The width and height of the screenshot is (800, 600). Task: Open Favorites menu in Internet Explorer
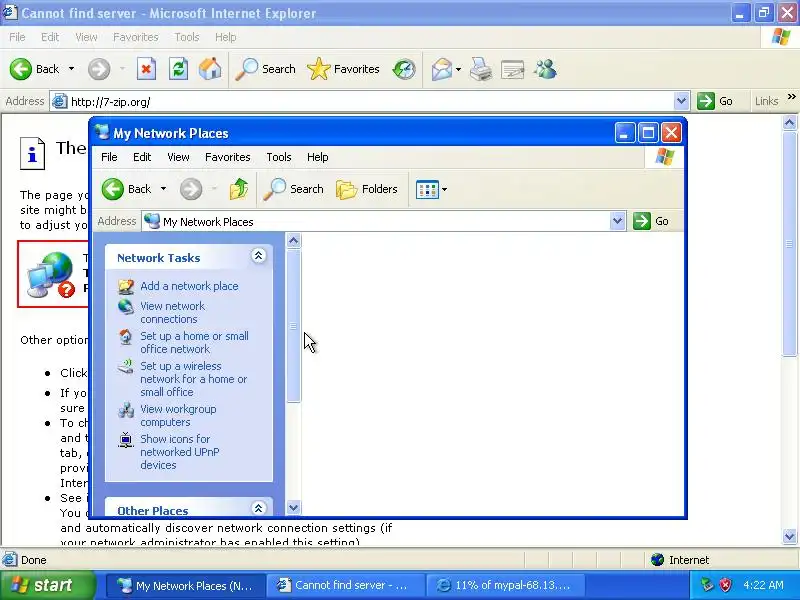[136, 37]
